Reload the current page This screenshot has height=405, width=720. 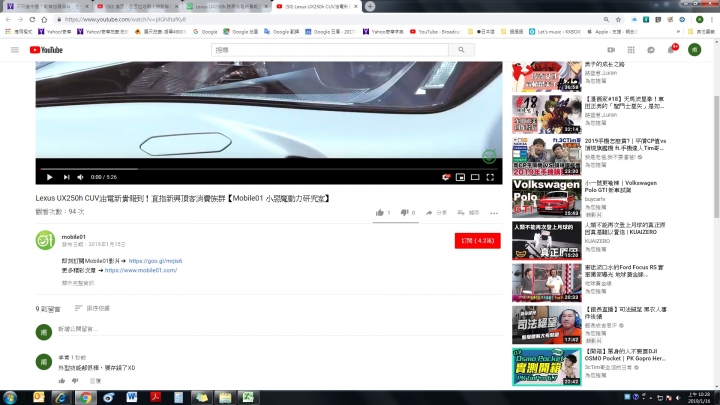pyautogui.click(x=32, y=19)
